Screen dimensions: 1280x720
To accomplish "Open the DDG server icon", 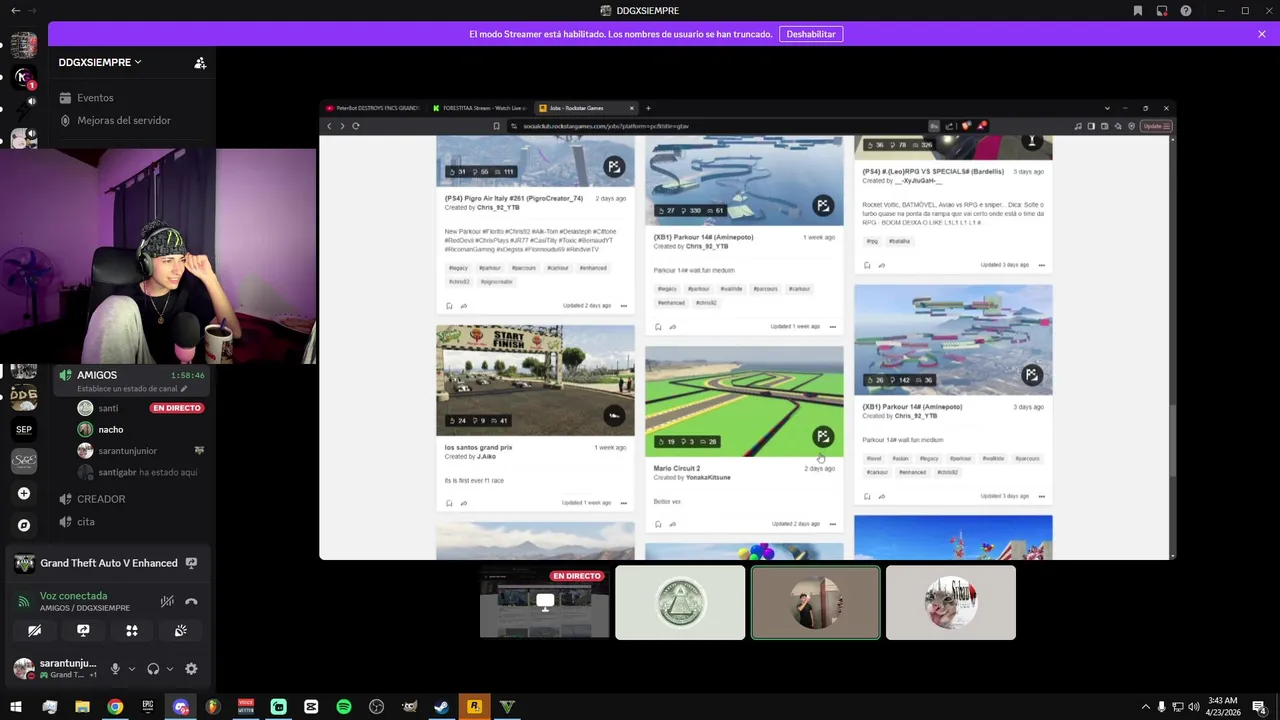I will coord(24,398).
